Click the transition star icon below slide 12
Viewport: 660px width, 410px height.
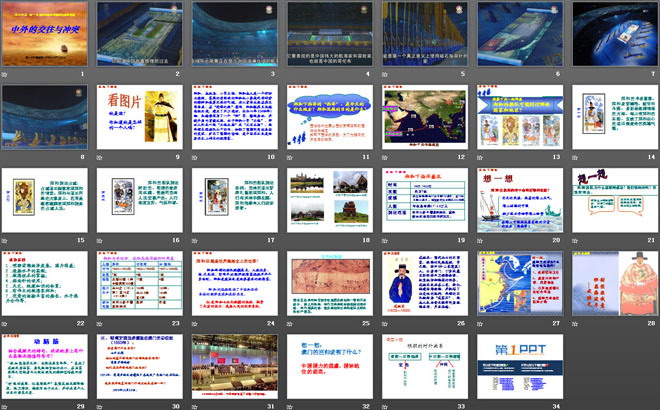[x=386, y=157]
